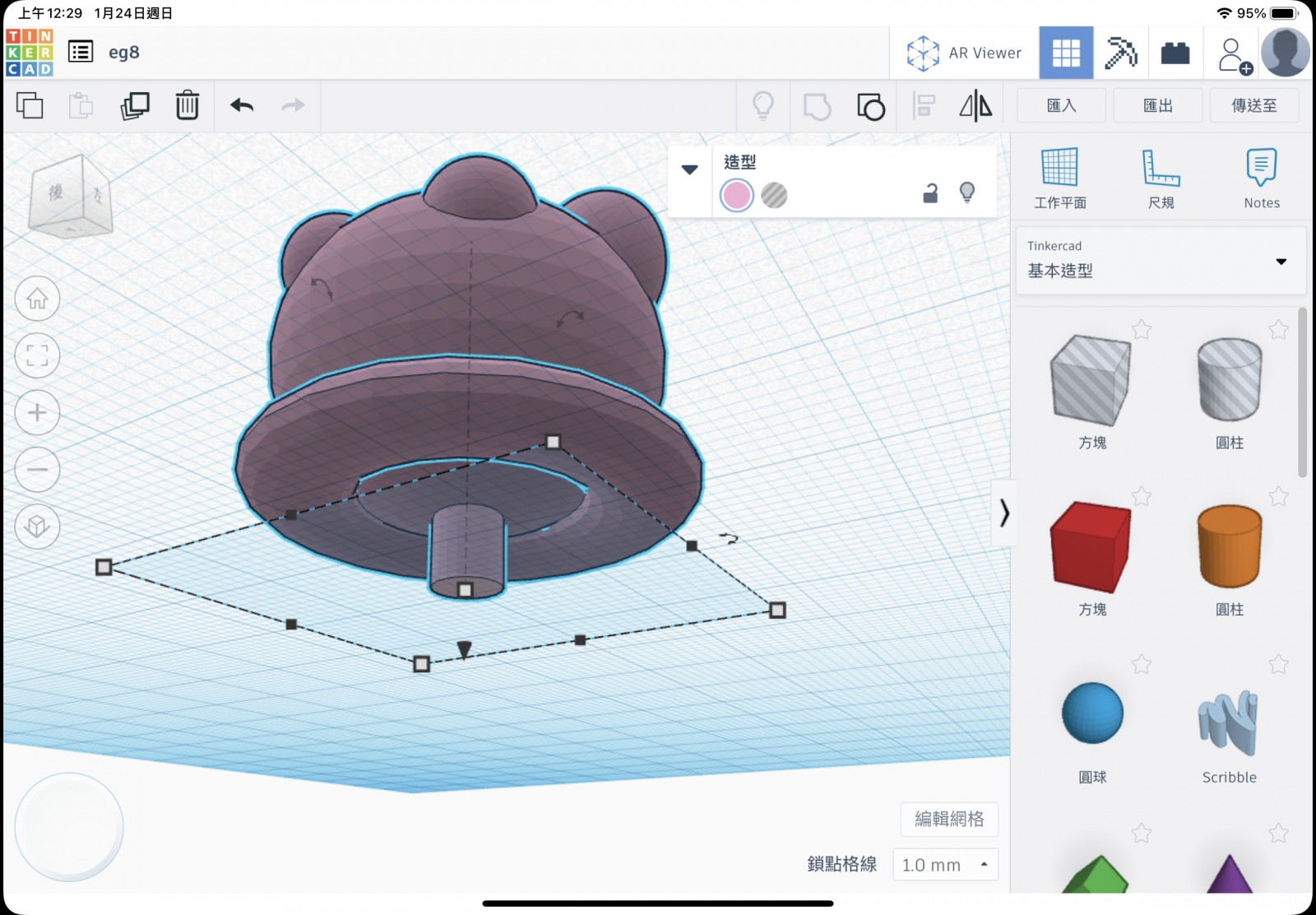
Task: Duplicate the selected shape
Action: [x=135, y=105]
